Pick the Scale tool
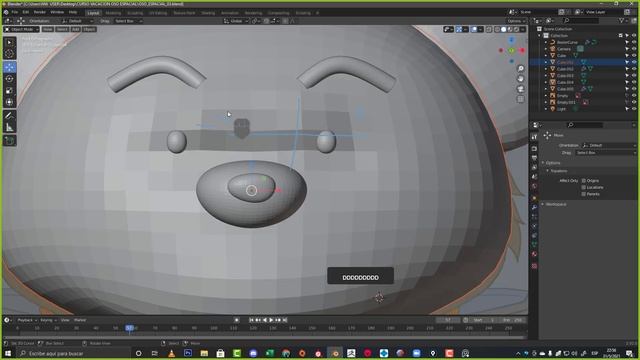Viewport: 640px width, 360px height. [9, 91]
